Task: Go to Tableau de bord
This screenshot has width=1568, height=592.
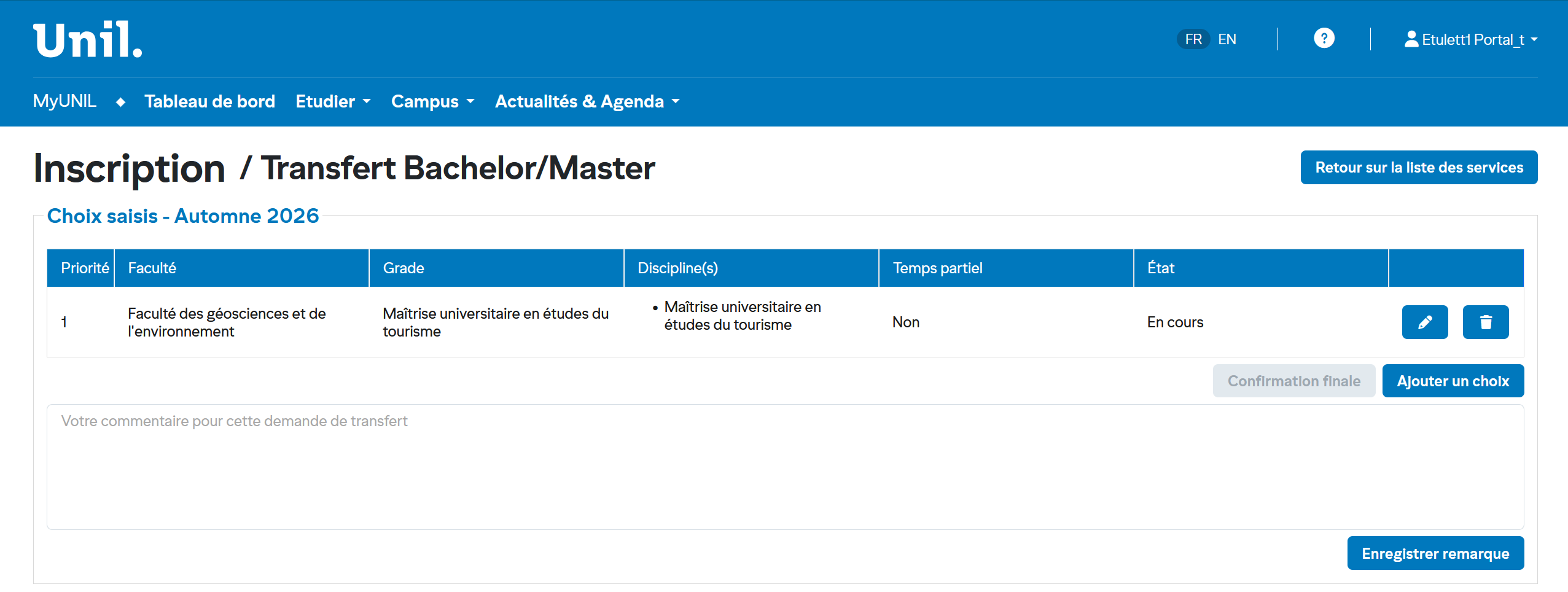Action: pos(209,101)
